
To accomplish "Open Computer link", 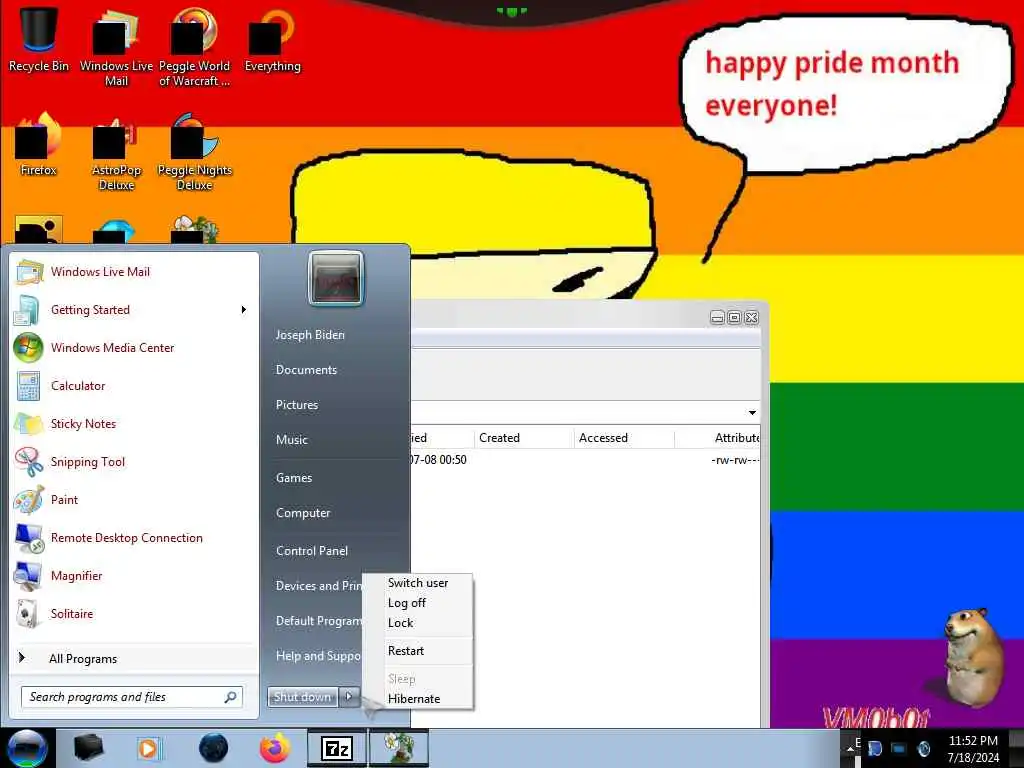I will pyautogui.click(x=334, y=513).
